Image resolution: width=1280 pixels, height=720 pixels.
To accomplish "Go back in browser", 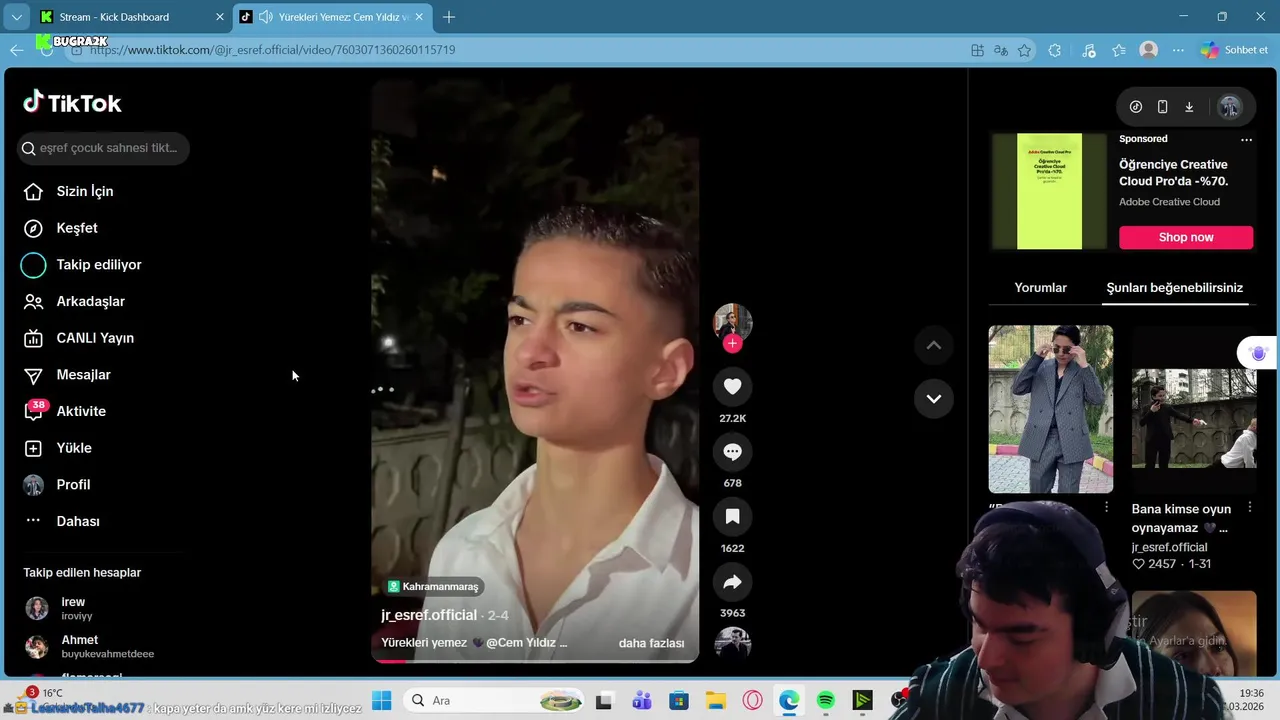I will (x=16, y=50).
